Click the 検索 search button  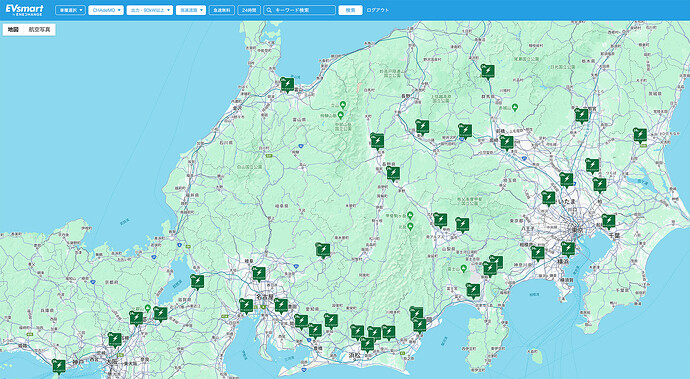350,10
